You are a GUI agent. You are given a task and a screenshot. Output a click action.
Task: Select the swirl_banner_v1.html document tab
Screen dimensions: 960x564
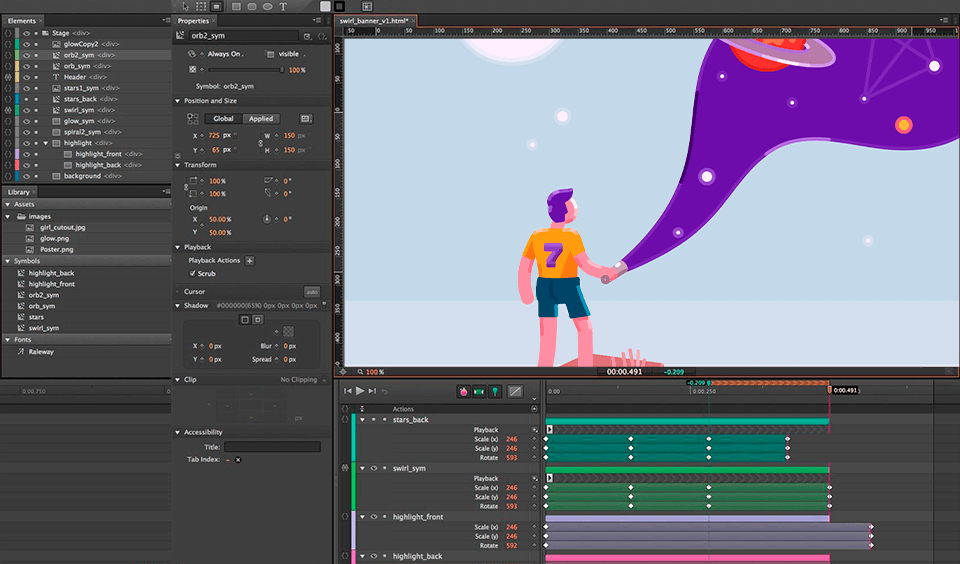(374, 21)
